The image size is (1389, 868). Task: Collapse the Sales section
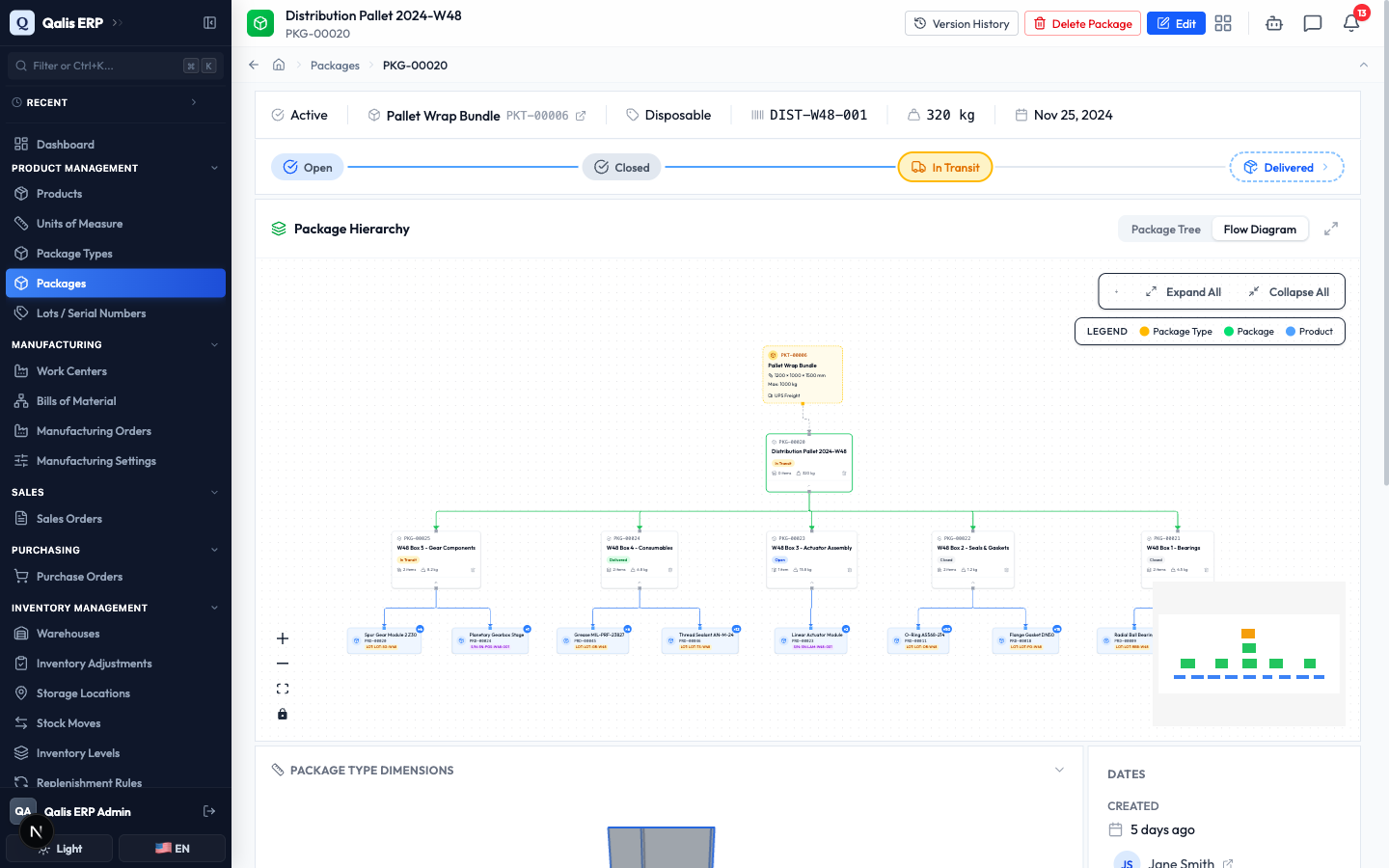214,492
